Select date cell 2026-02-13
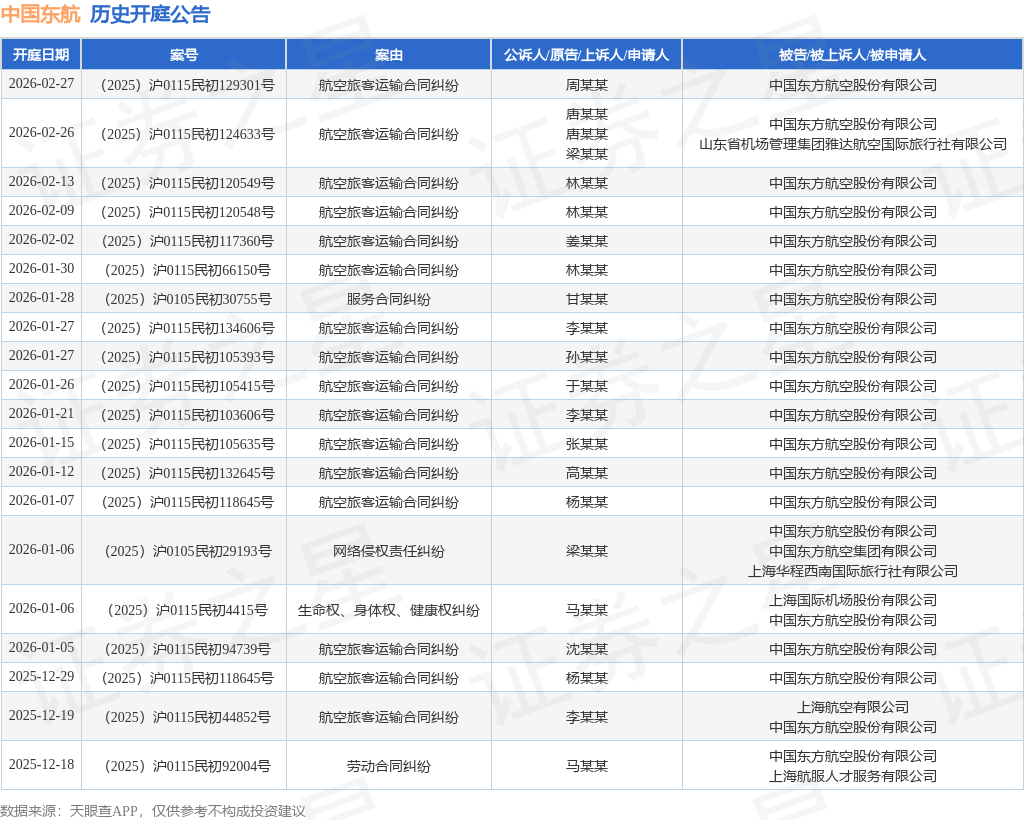Image resolution: width=1024 pixels, height=820 pixels. pos(41,181)
